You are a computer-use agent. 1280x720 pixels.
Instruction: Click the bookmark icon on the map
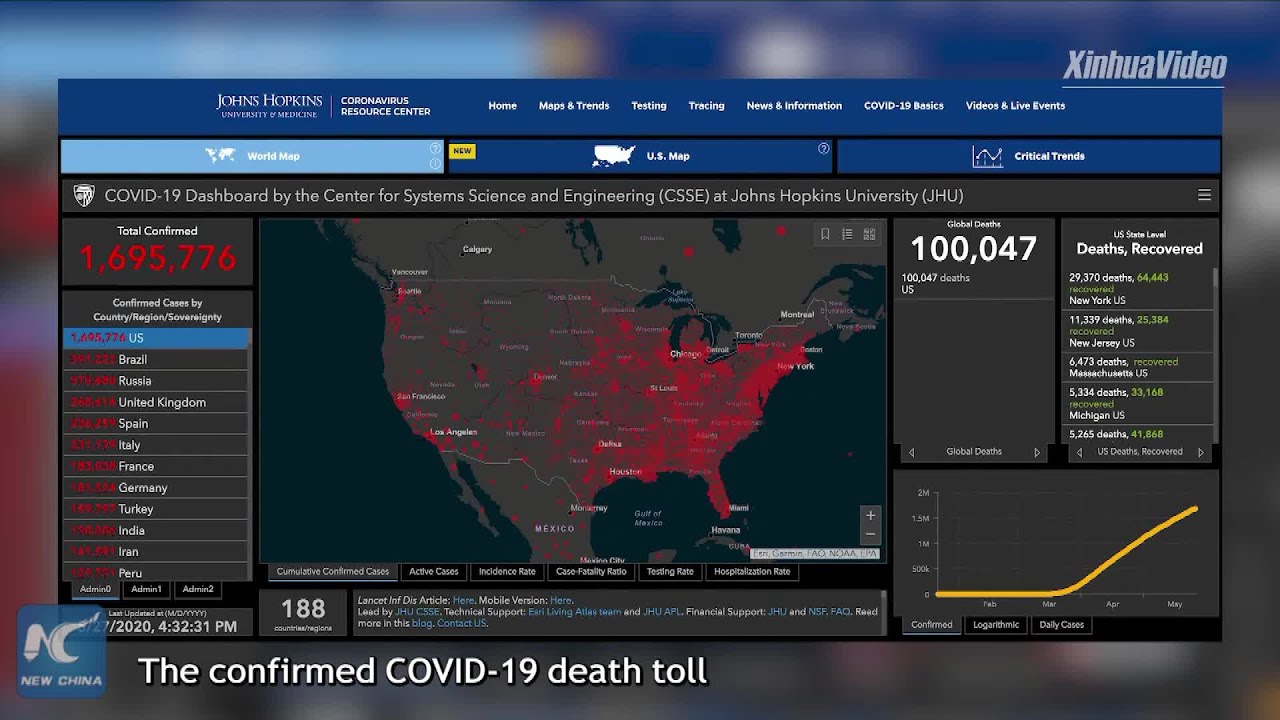[825, 234]
